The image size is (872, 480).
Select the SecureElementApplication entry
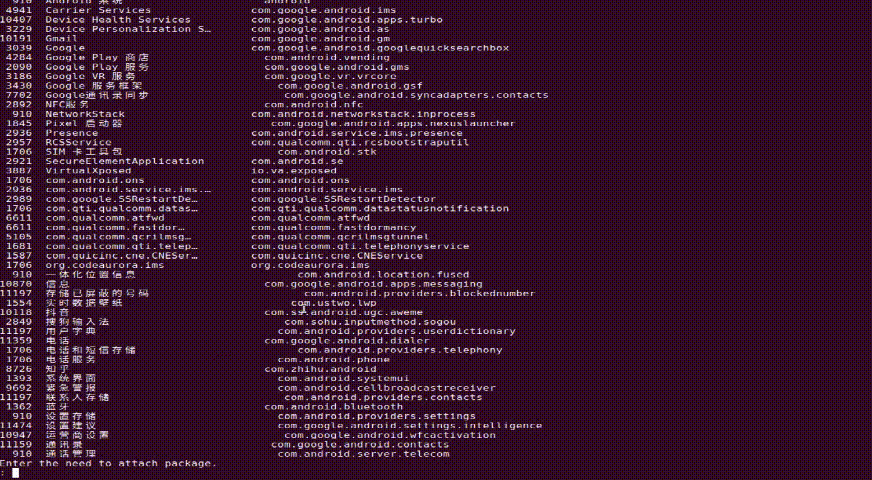tap(125, 161)
